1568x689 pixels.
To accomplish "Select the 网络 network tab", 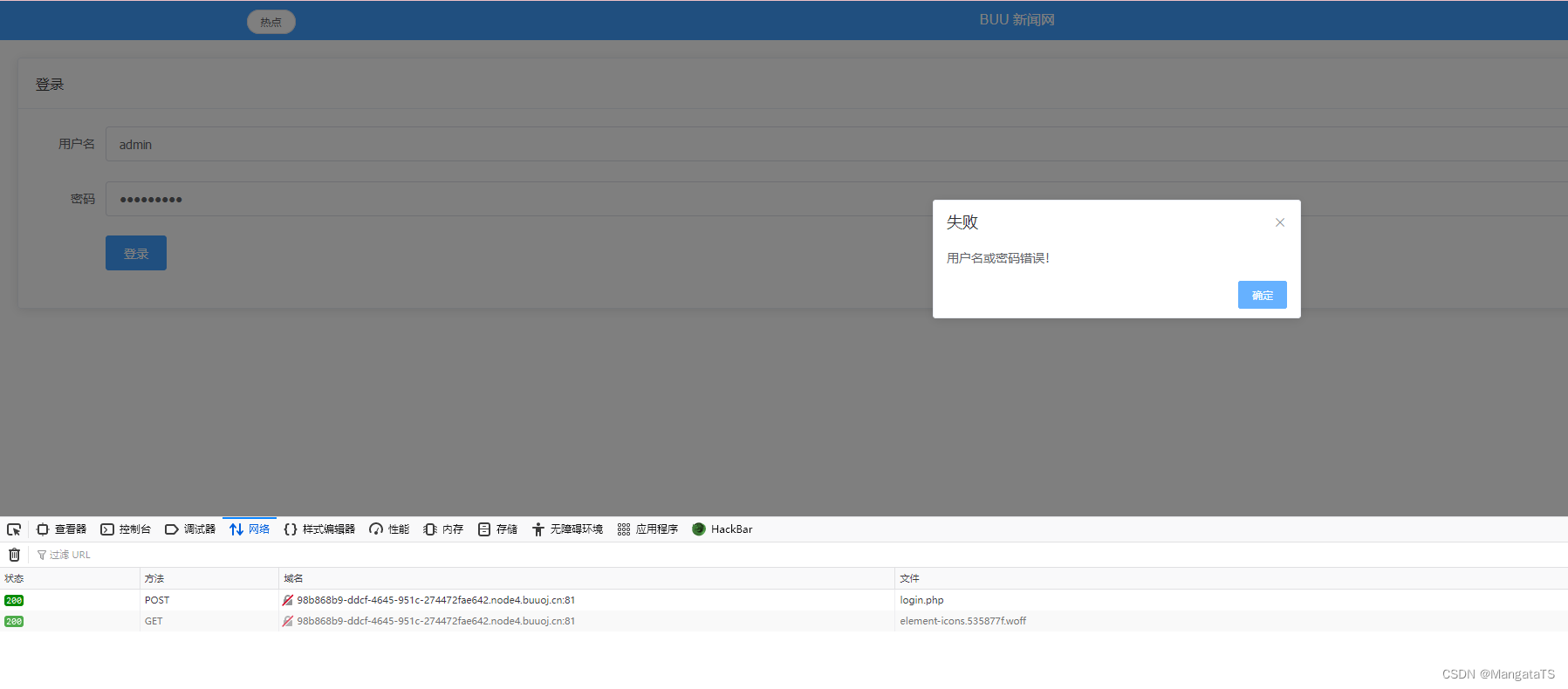I will (250, 529).
